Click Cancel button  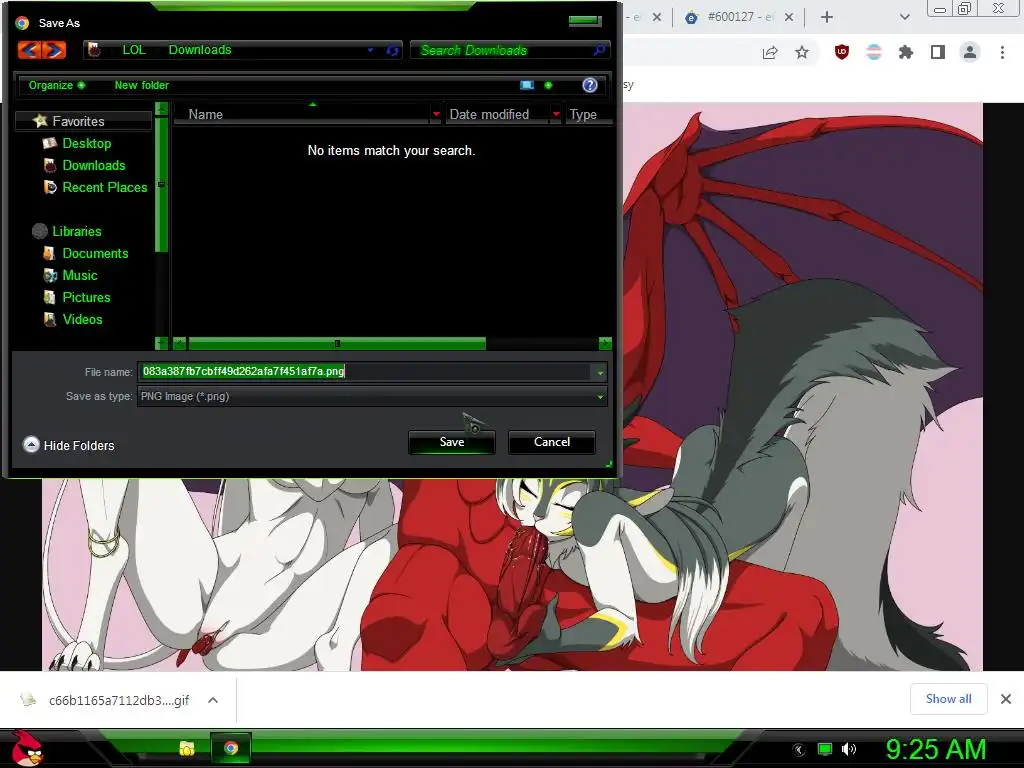point(552,442)
